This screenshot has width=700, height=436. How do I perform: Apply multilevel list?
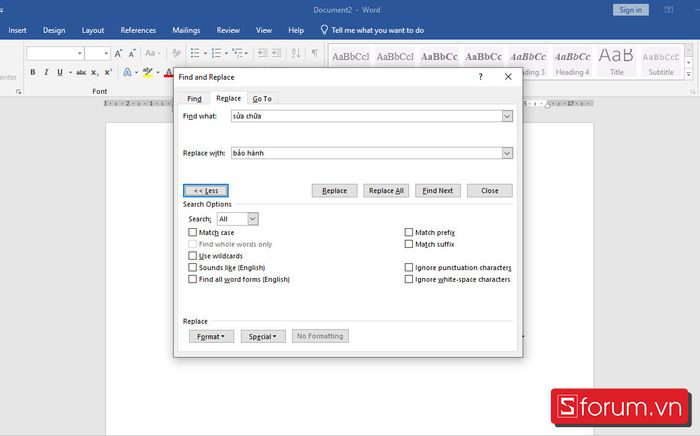[x=238, y=54]
